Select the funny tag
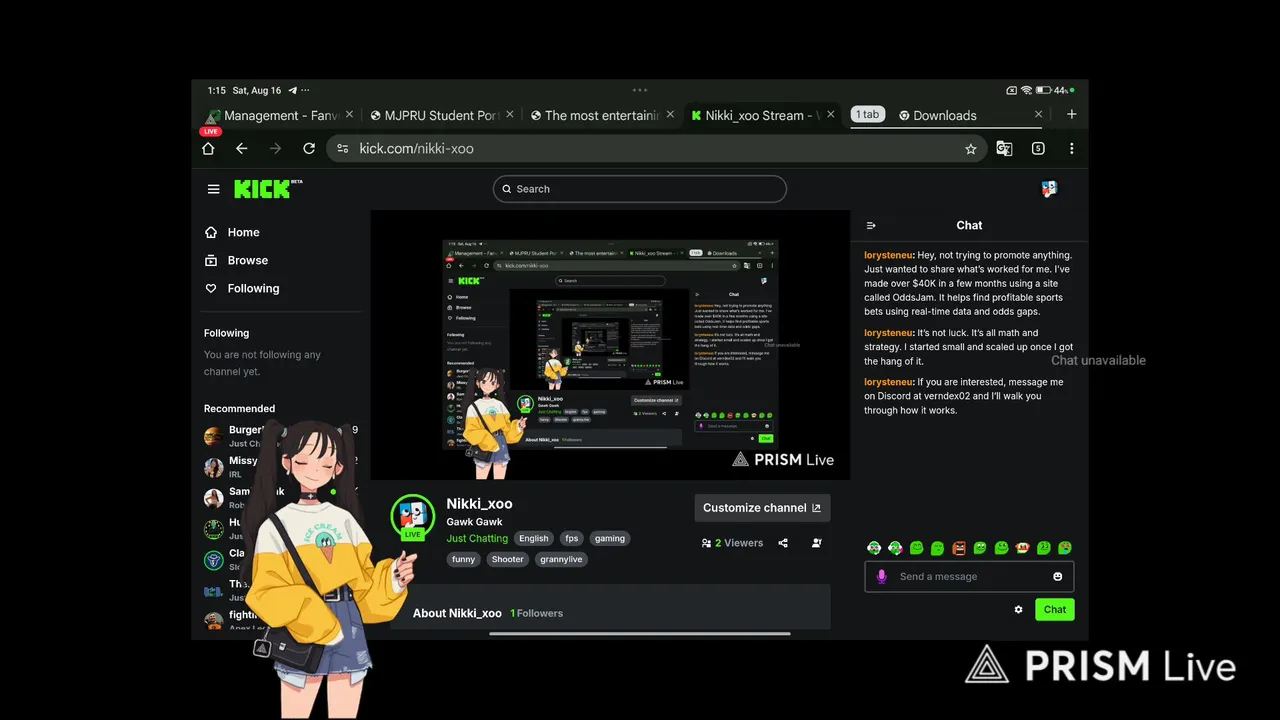 [463, 559]
